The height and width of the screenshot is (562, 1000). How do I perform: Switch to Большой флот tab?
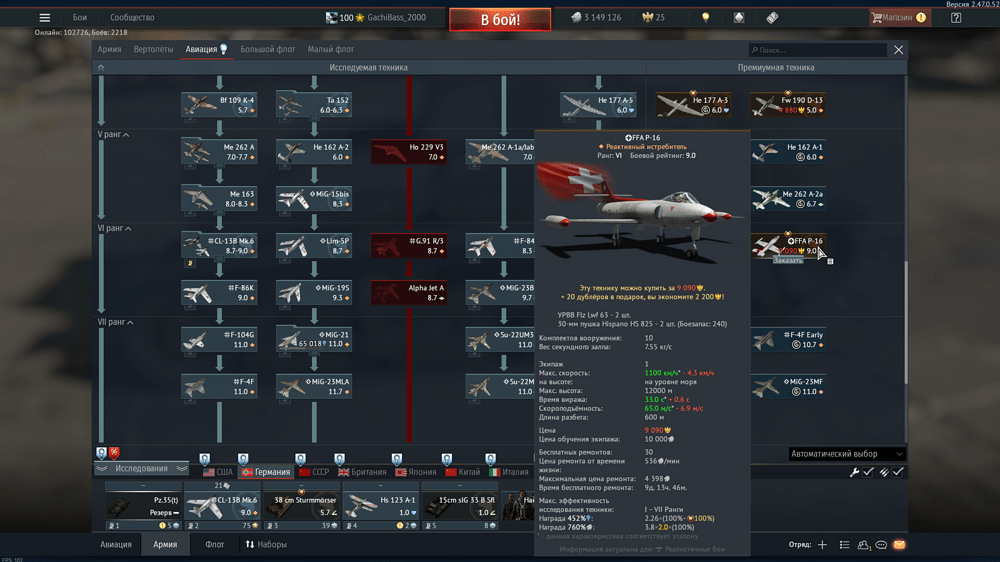tap(267, 49)
